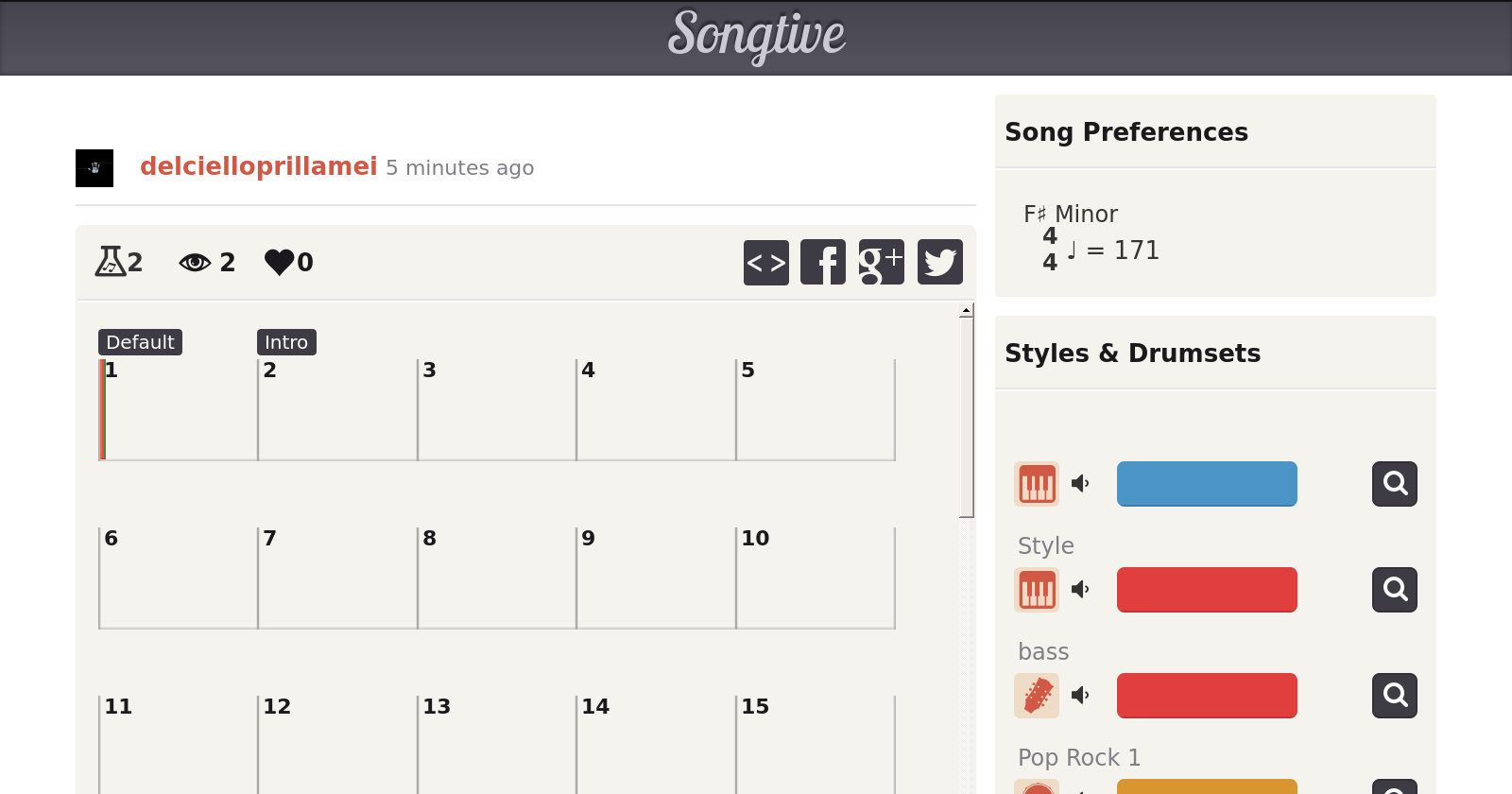The height and width of the screenshot is (794, 1512).
Task: Search styles for the Style track
Action: pos(1394,484)
